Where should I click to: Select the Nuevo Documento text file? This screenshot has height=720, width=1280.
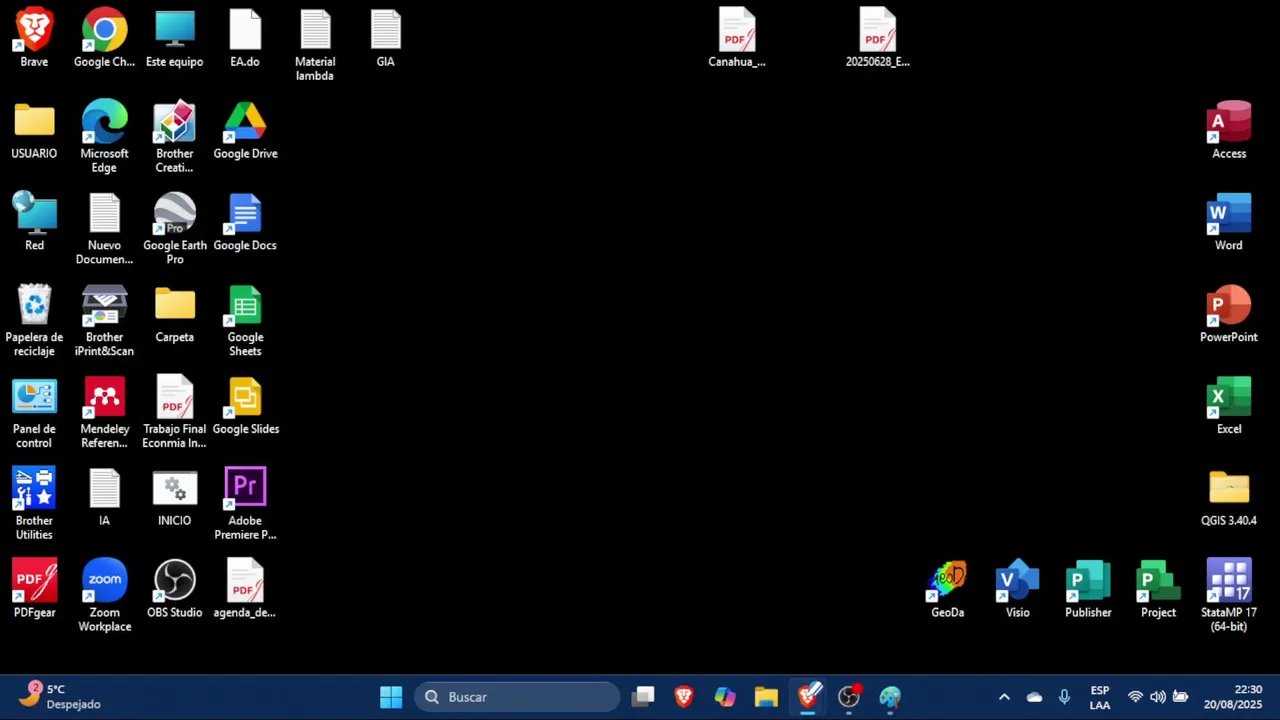point(104,229)
